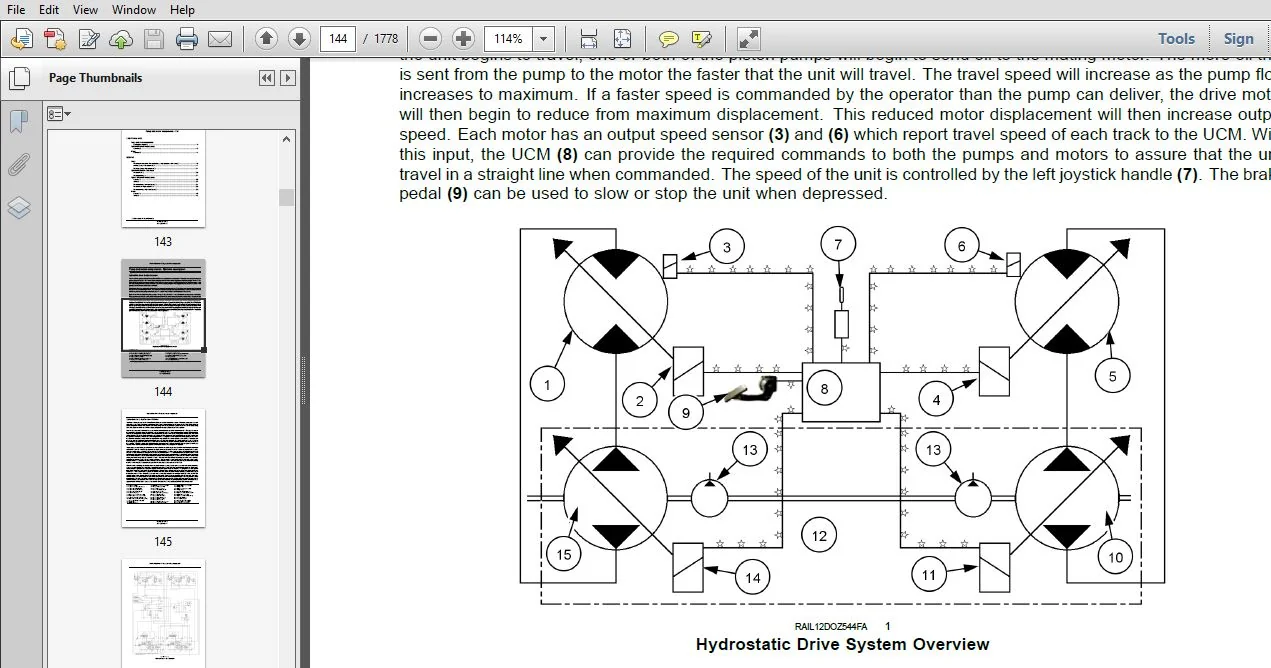Screen dimensions: 1271x668
Task: Click the page label '145' under thumbnail
Action: pyautogui.click(x=163, y=542)
